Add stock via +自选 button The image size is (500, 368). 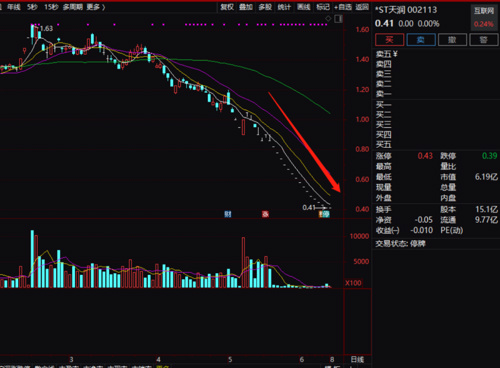point(343,7)
